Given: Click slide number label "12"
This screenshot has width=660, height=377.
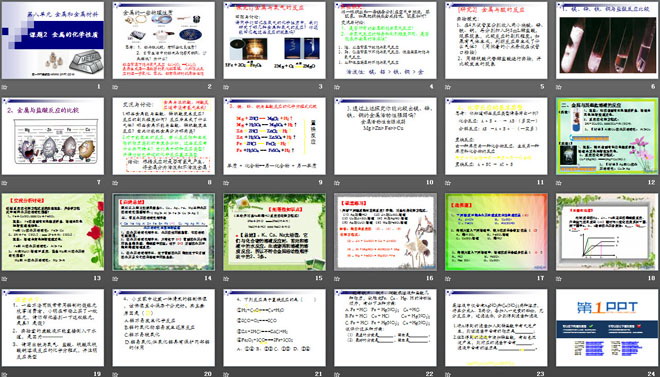Looking at the screenshot, I should click(652, 182).
